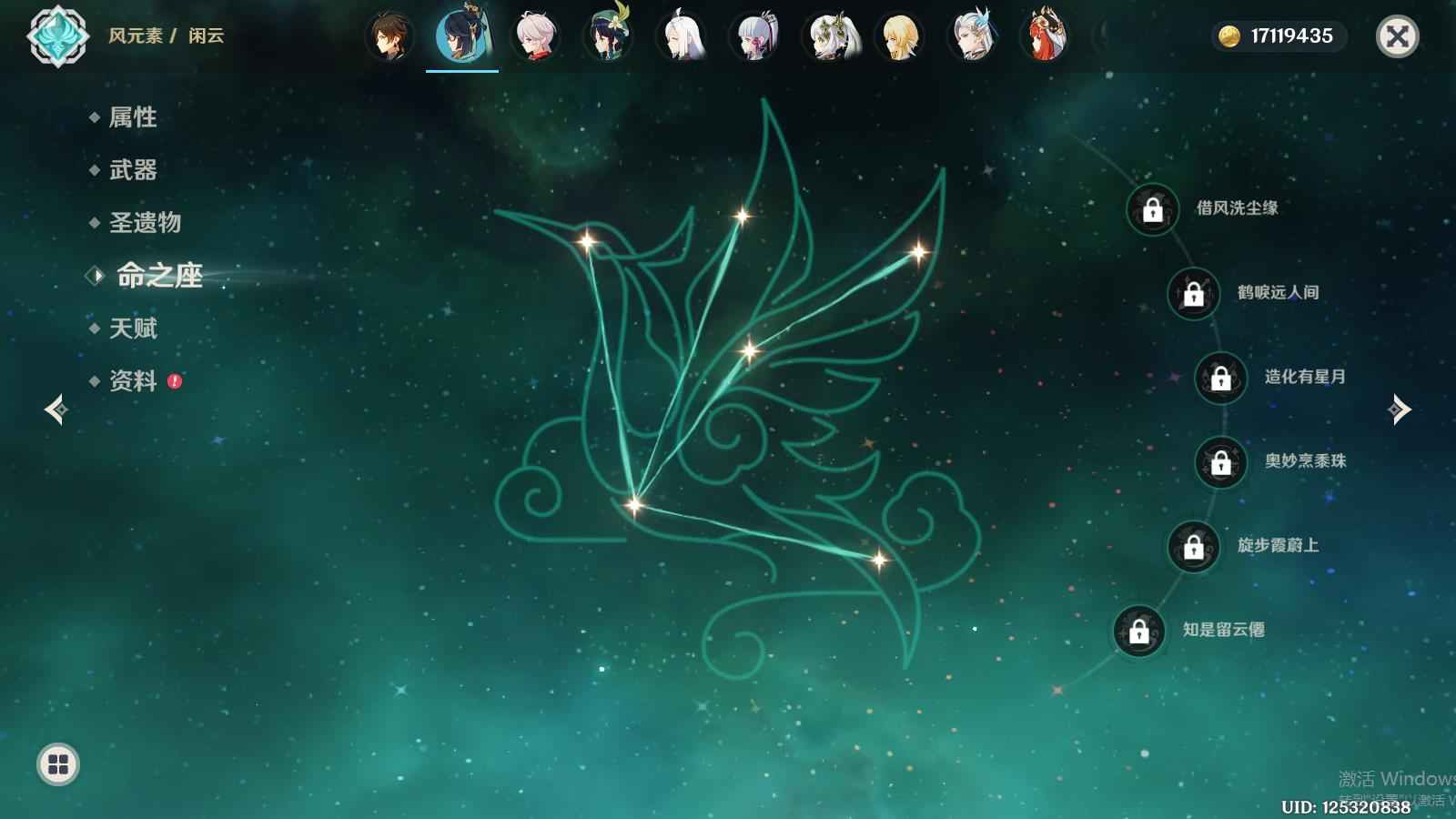Click the label 旋步霞蔚上
Image resolution: width=1456 pixels, height=819 pixels.
tap(1278, 545)
